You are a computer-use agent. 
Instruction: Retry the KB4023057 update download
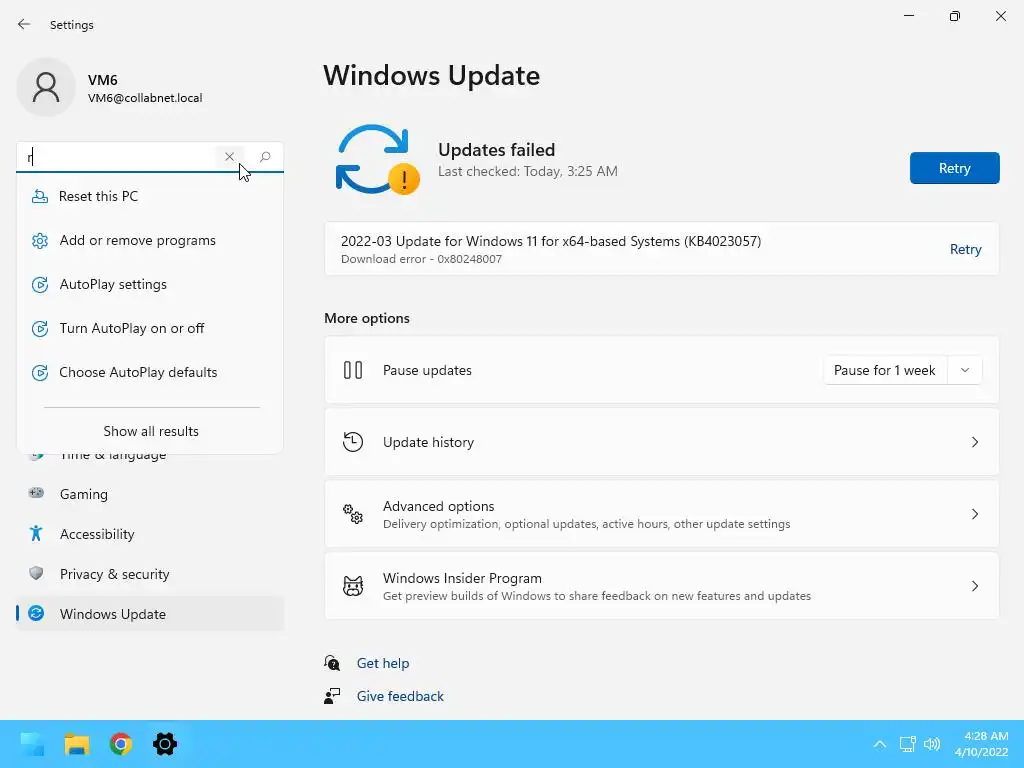pyautogui.click(x=965, y=249)
